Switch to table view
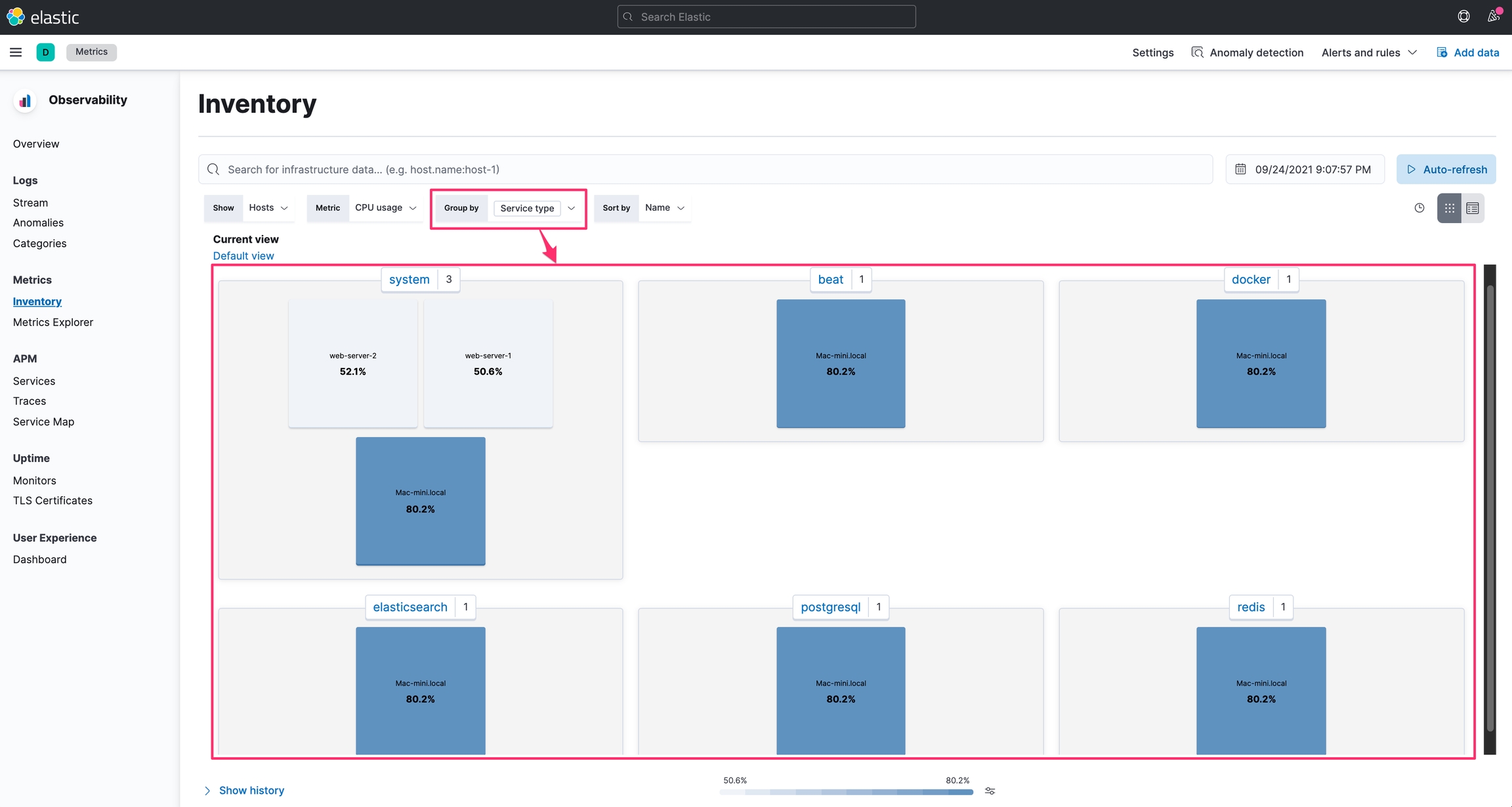 (x=1473, y=208)
